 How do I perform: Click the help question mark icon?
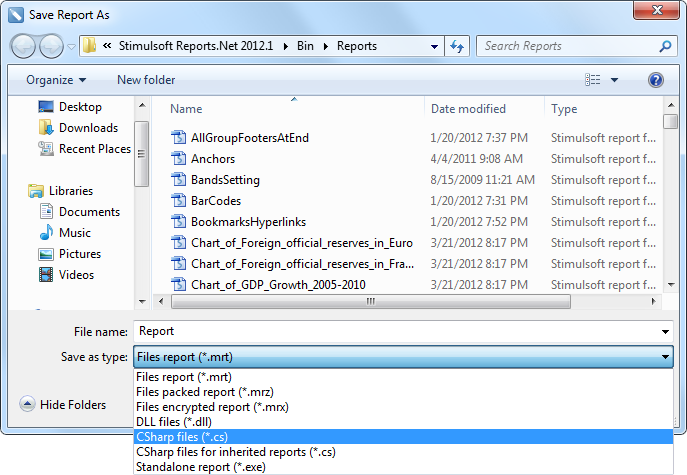point(656,80)
